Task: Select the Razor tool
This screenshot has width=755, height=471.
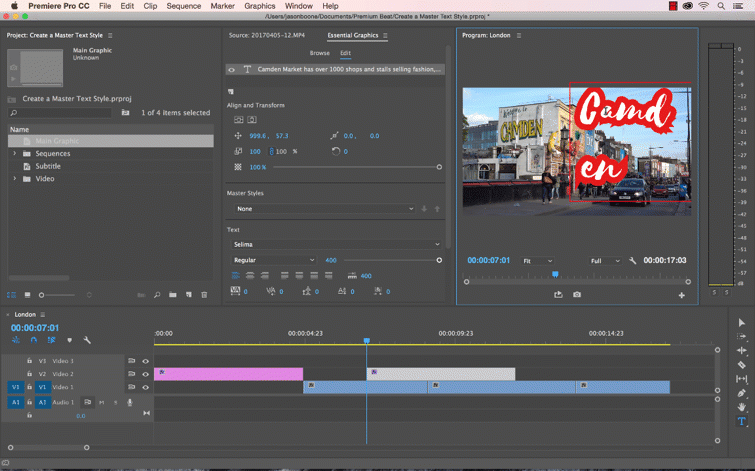Action: (741, 365)
